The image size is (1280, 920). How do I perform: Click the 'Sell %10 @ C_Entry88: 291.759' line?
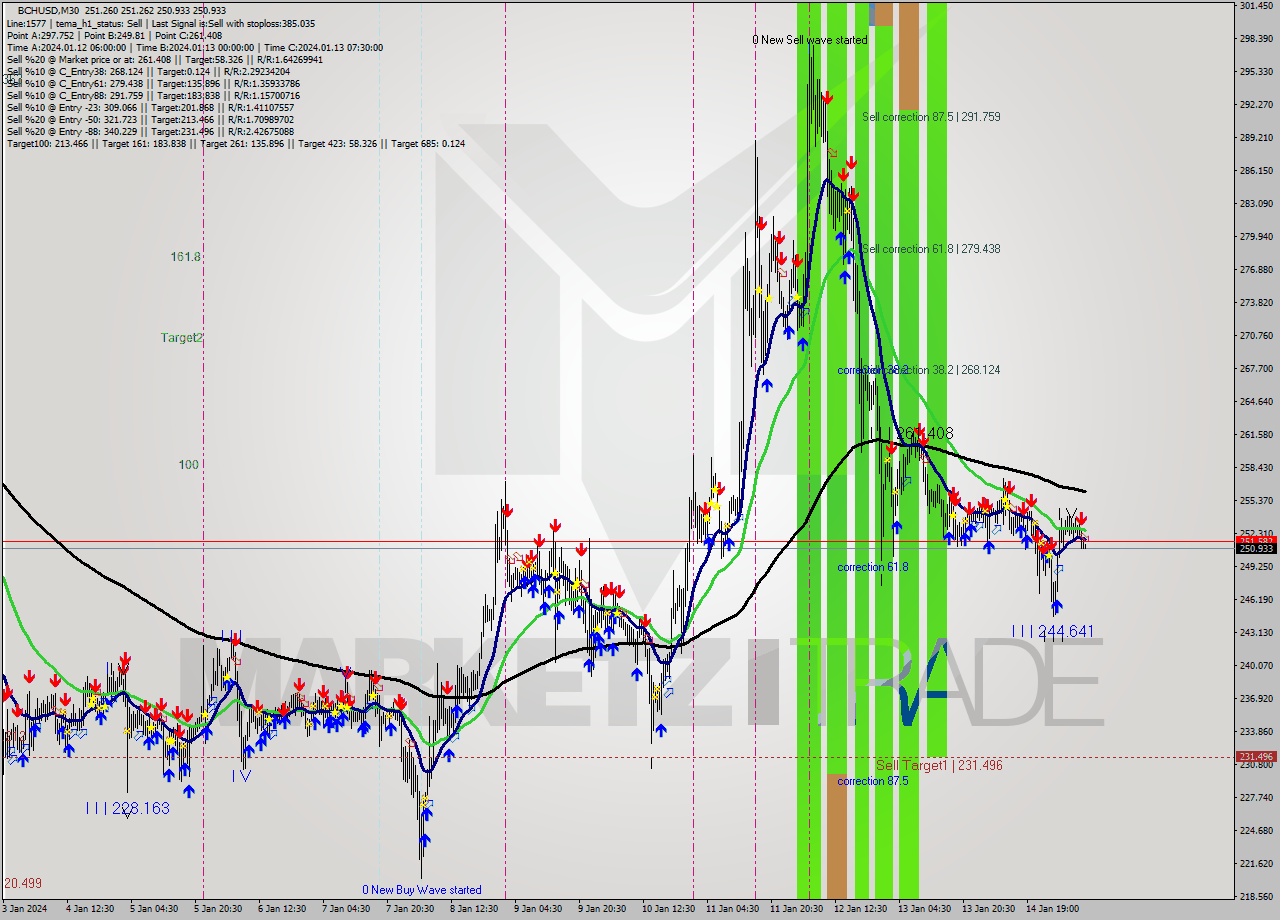[153, 95]
